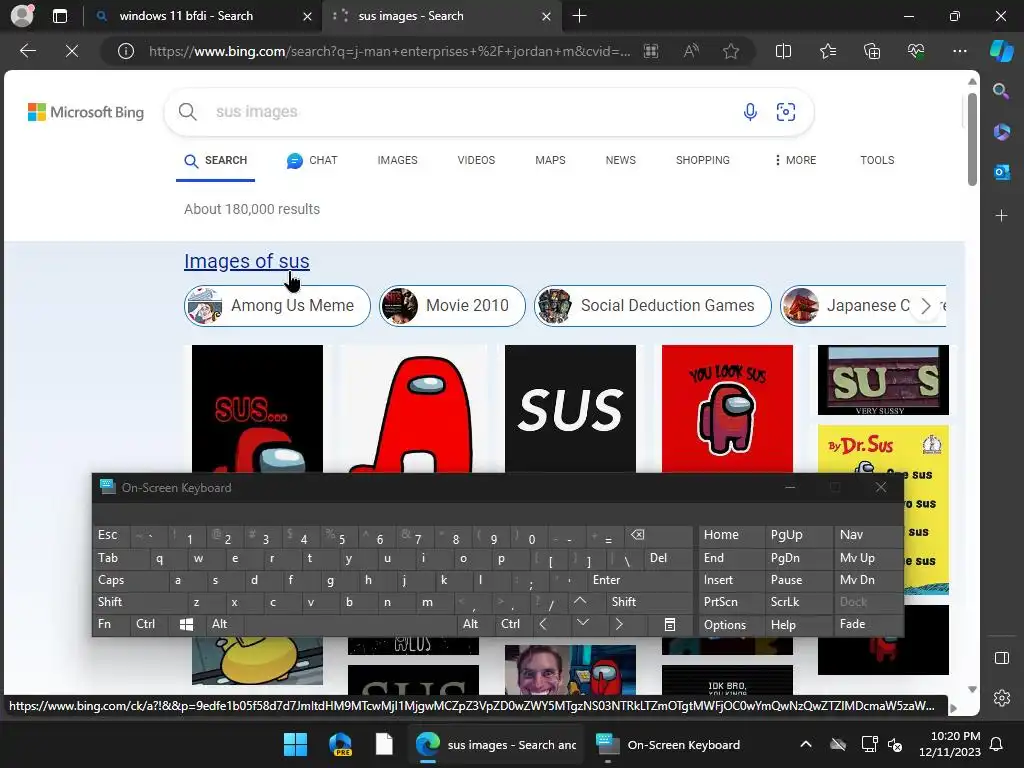
Task: Toggle right Shift key on On-Screen Keyboard
Action: coord(649,602)
